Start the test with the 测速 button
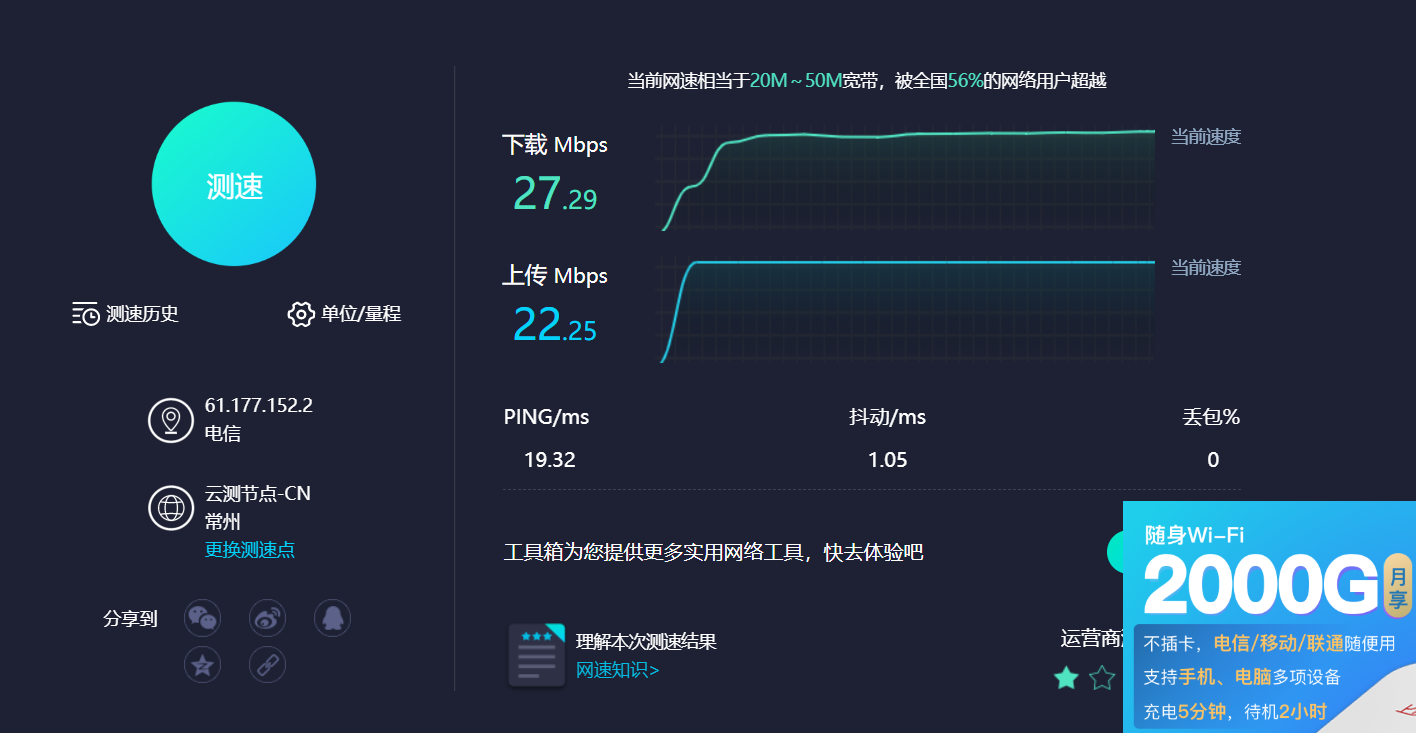Image resolution: width=1416 pixels, height=733 pixels. coord(234,184)
